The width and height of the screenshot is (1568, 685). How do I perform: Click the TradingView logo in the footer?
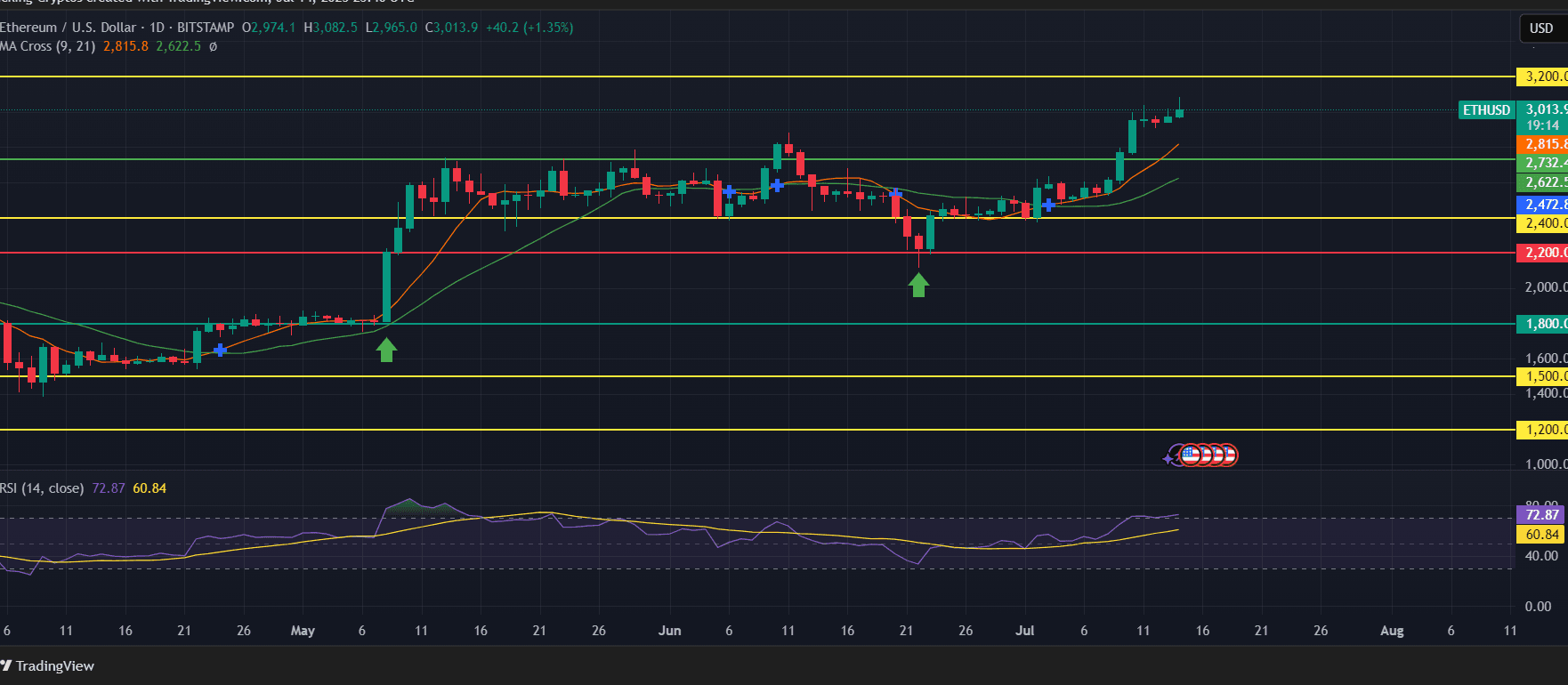[x=47, y=665]
